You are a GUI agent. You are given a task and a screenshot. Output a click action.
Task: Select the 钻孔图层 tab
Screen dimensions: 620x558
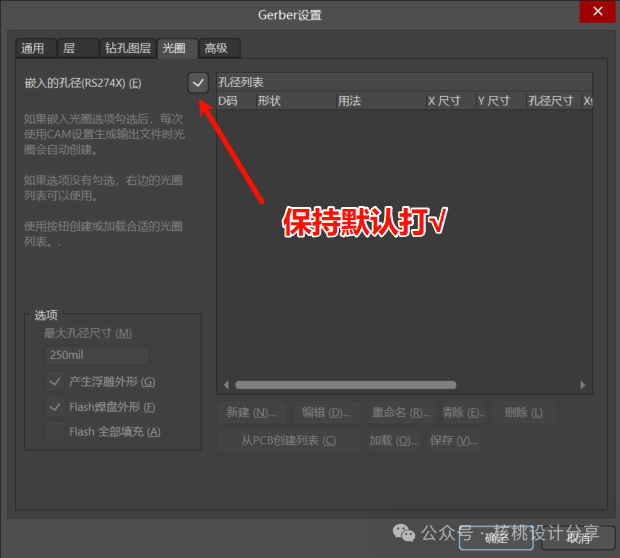coord(128,48)
